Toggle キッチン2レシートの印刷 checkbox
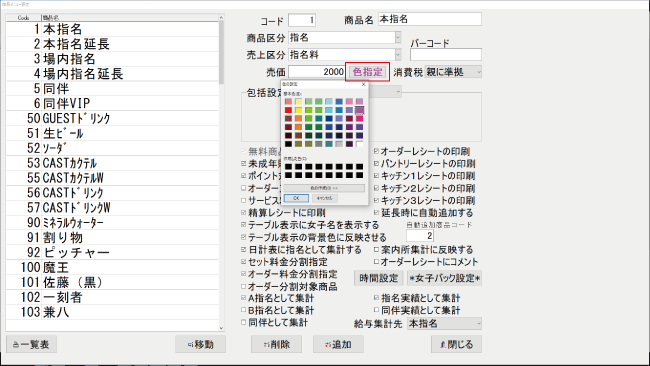The width and height of the screenshot is (650, 366). [x=376, y=188]
